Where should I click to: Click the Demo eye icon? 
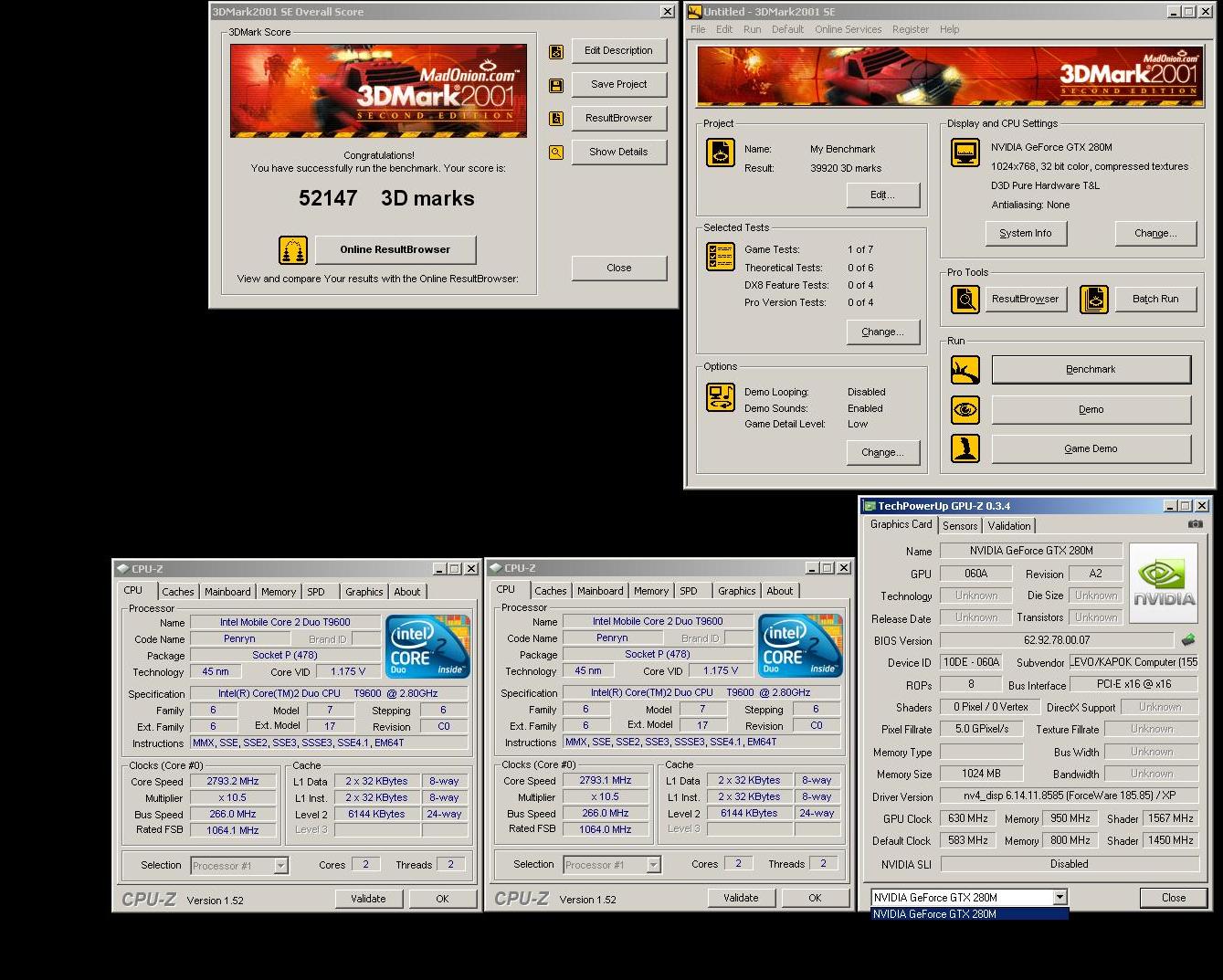point(965,410)
